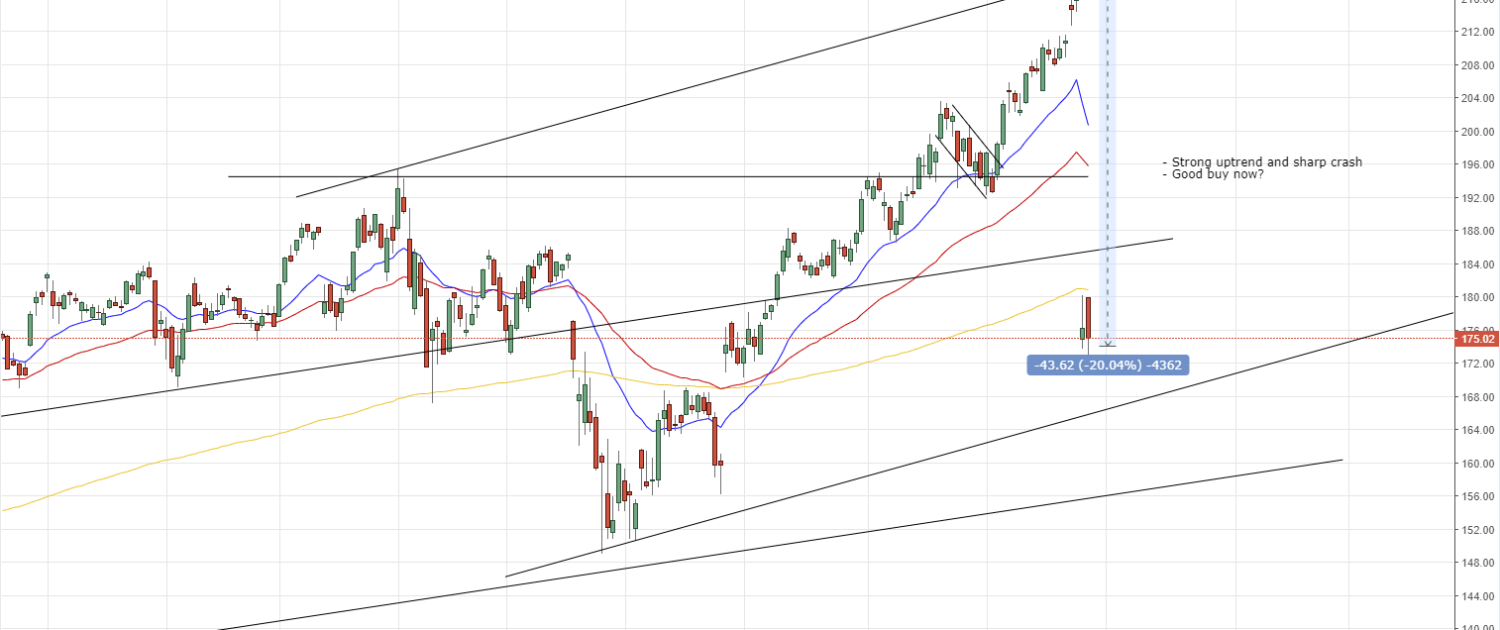The image size is (1500, 630).
Task: Click the 204.00 price axis label
Action: pyautogui.click(x=1477, y=98)
